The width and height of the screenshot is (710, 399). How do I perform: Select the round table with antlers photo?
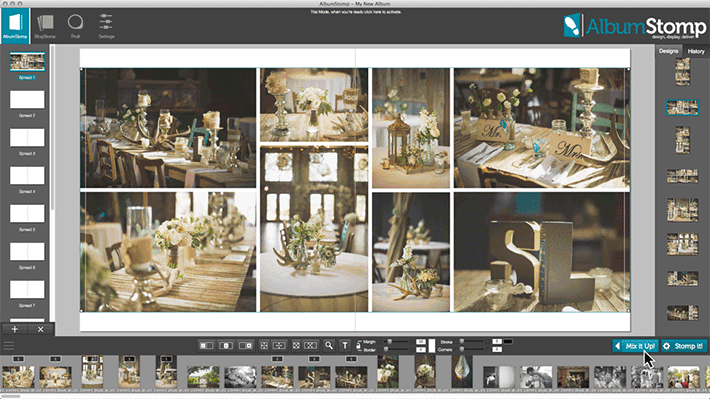click(x=314, y=228)
